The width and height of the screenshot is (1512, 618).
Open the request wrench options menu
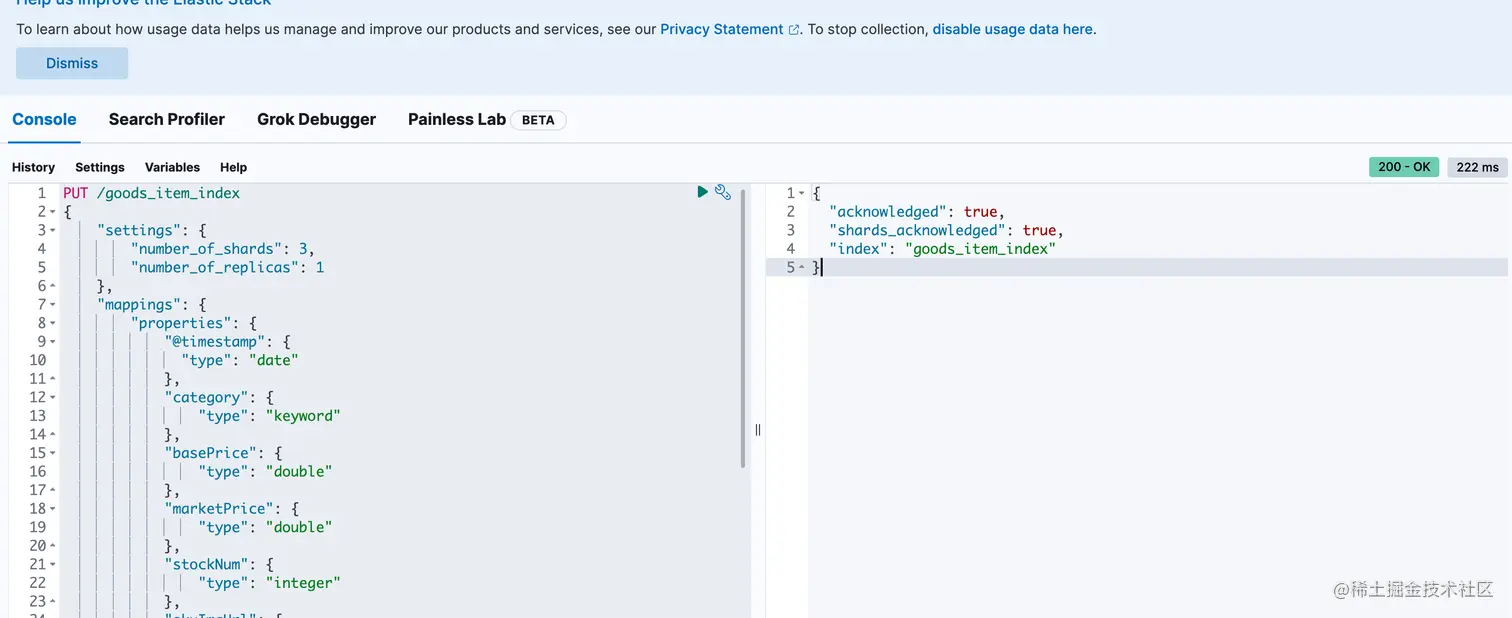(723, 192)
